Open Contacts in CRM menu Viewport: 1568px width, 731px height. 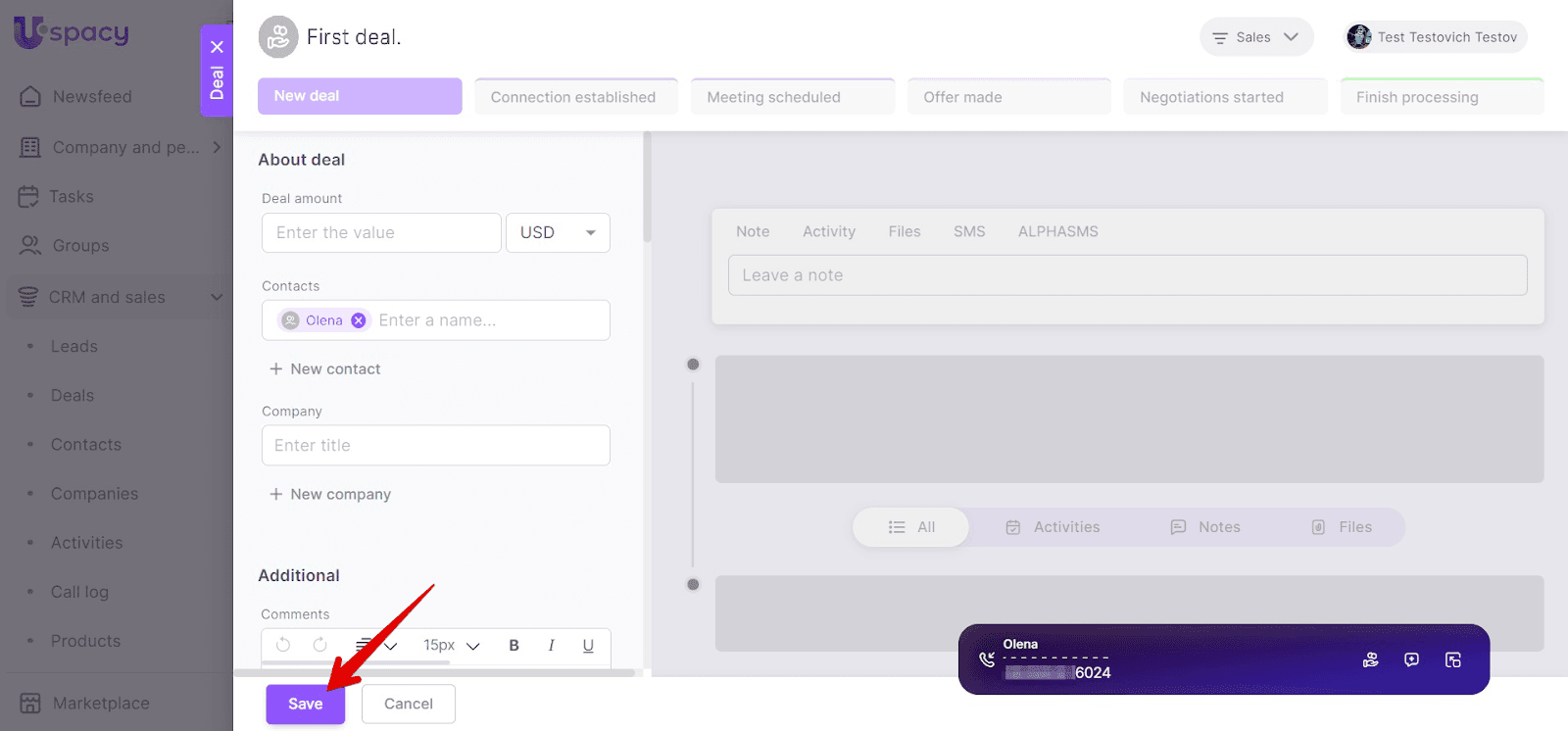86,444
